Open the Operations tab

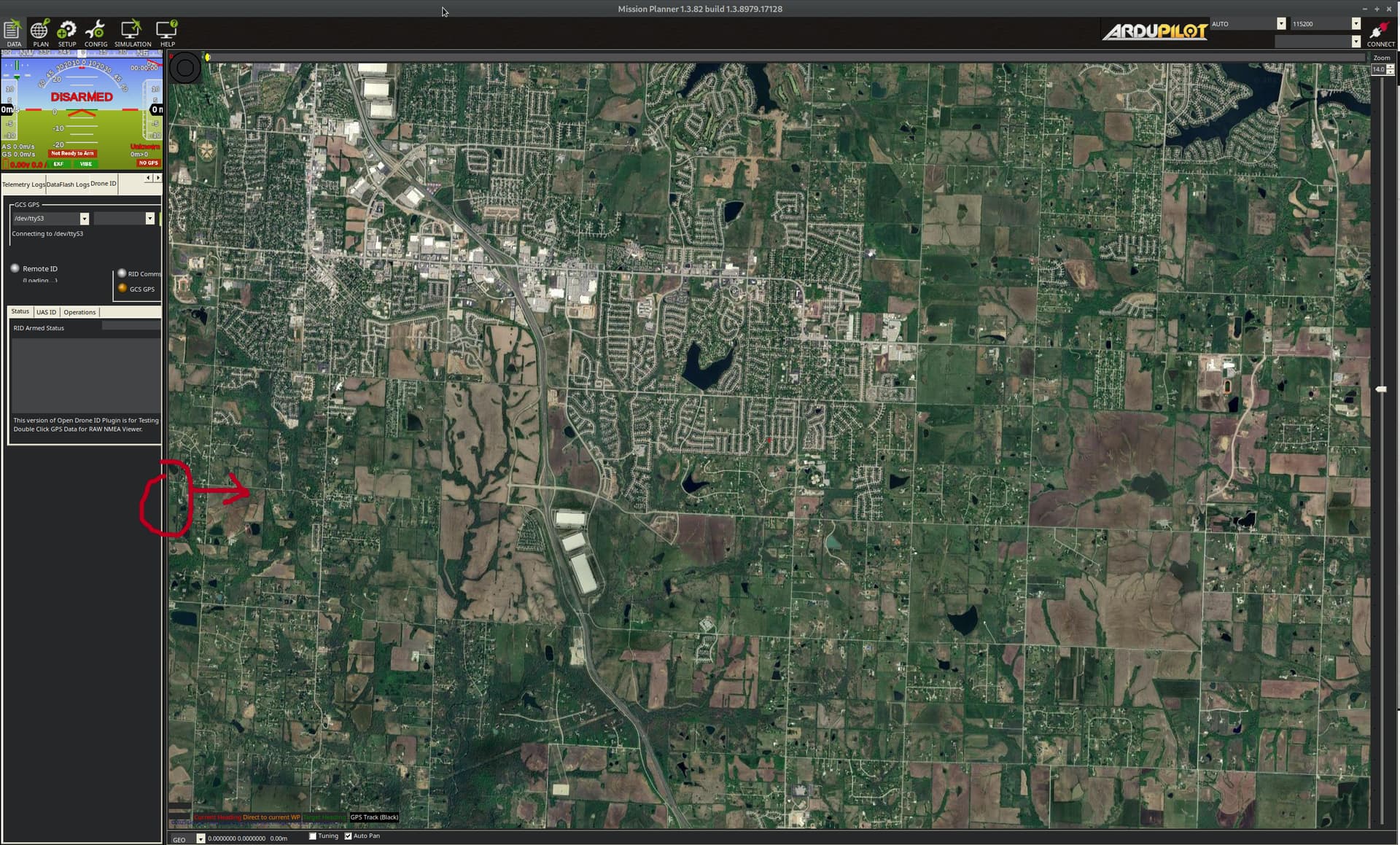tap(79, 312)
